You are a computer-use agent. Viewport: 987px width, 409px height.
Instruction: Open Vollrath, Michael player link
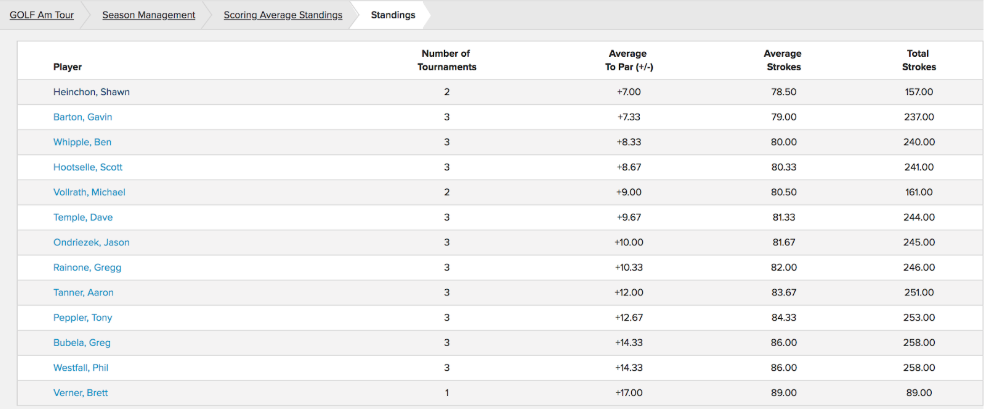(x=89, y=193)
